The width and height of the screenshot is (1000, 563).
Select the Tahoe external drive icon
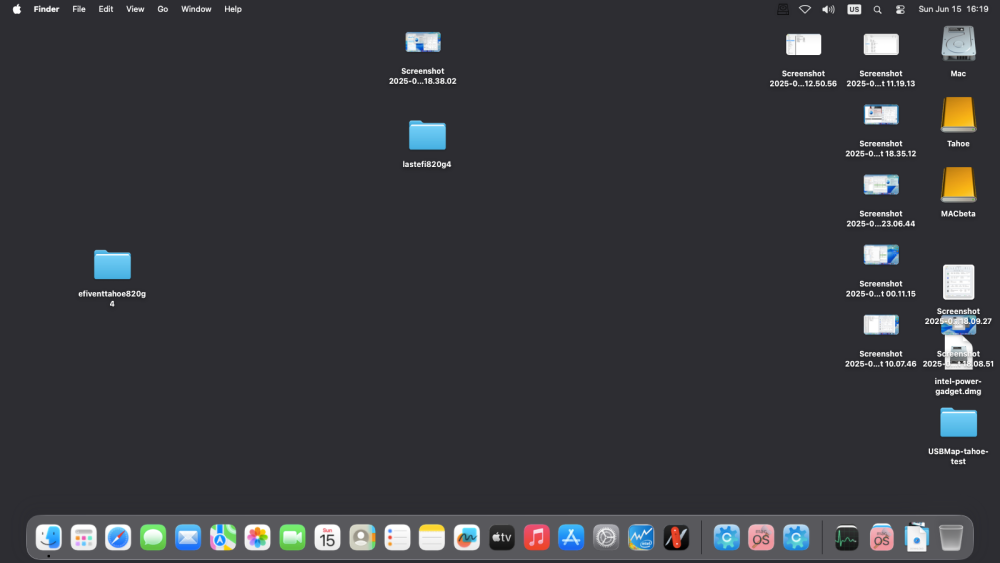pyautogui.click(x=958, y=114)
